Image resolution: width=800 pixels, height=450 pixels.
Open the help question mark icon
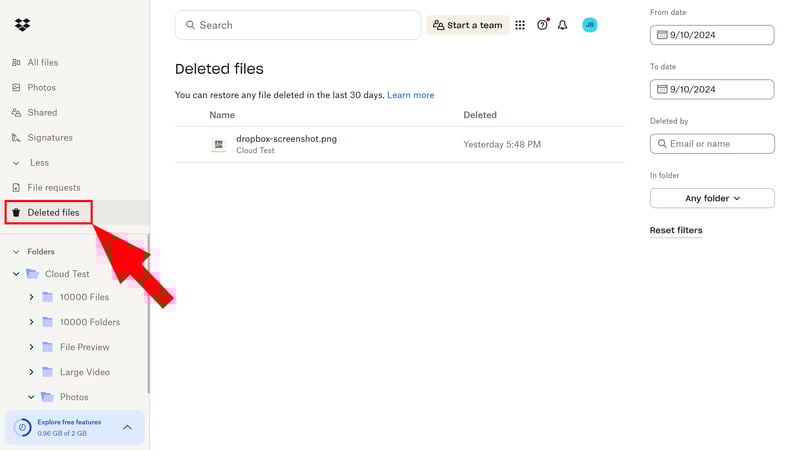point(542,25)
